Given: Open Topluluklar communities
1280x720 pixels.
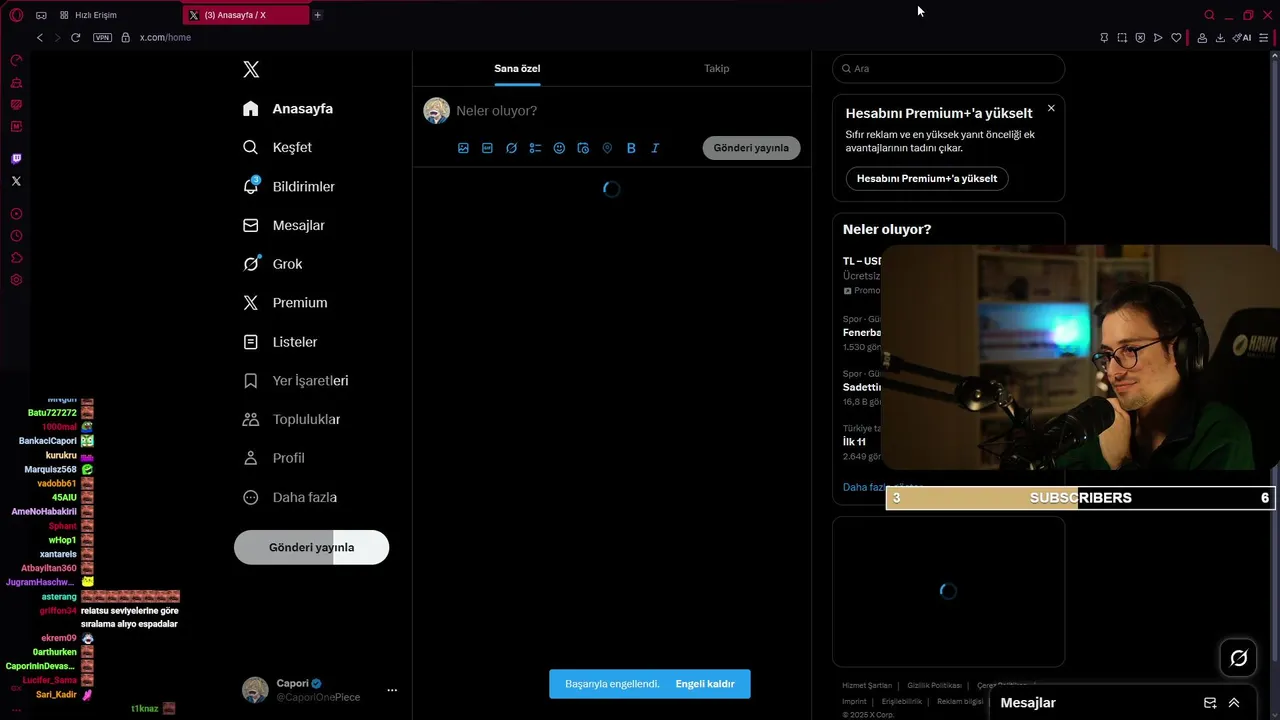Looking at the screenshot, I should pos(292,419).
